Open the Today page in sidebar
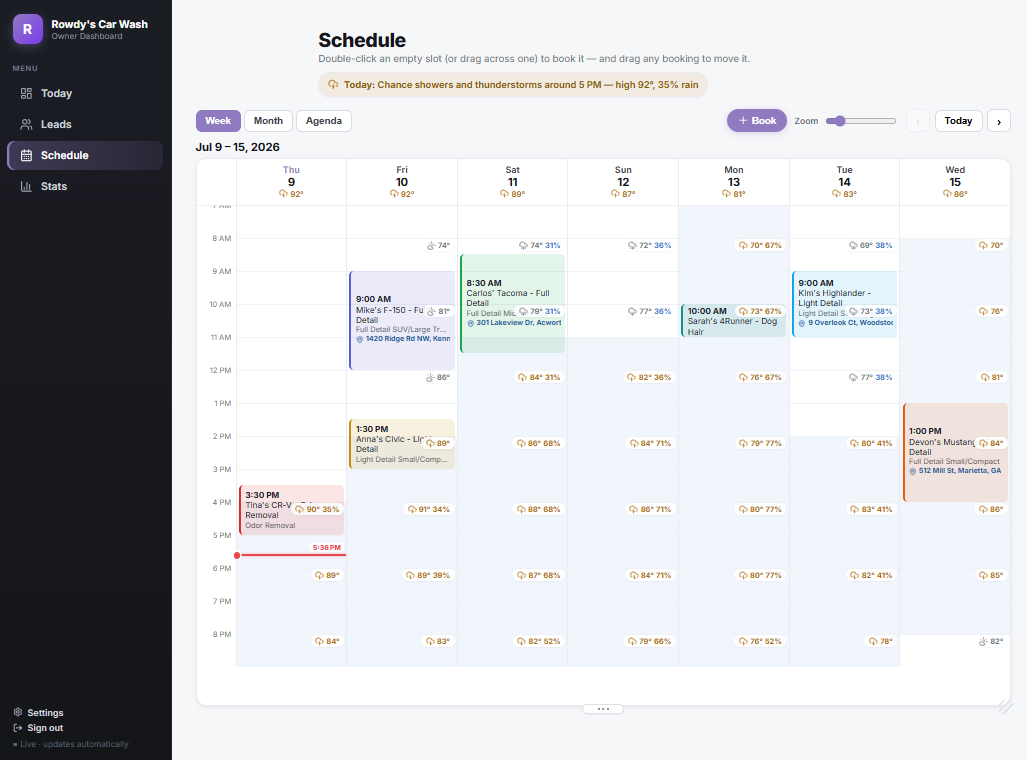This screenshot has width=1027, height=760. coord(85,94)
